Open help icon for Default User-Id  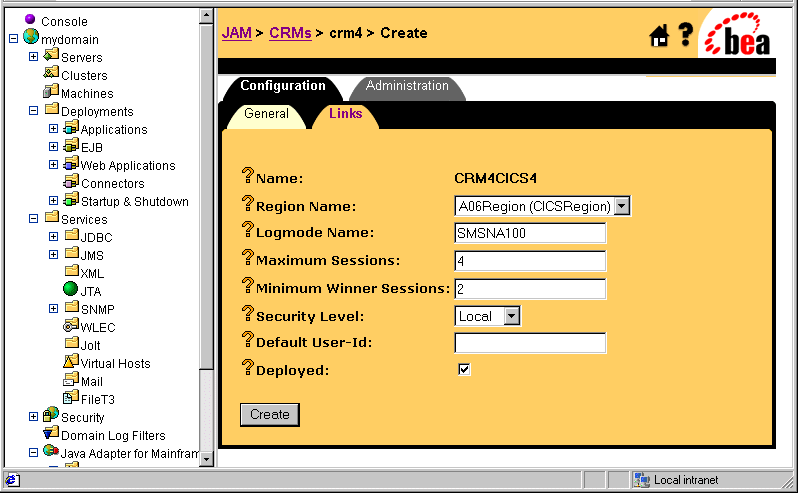[x=247, y=339]
